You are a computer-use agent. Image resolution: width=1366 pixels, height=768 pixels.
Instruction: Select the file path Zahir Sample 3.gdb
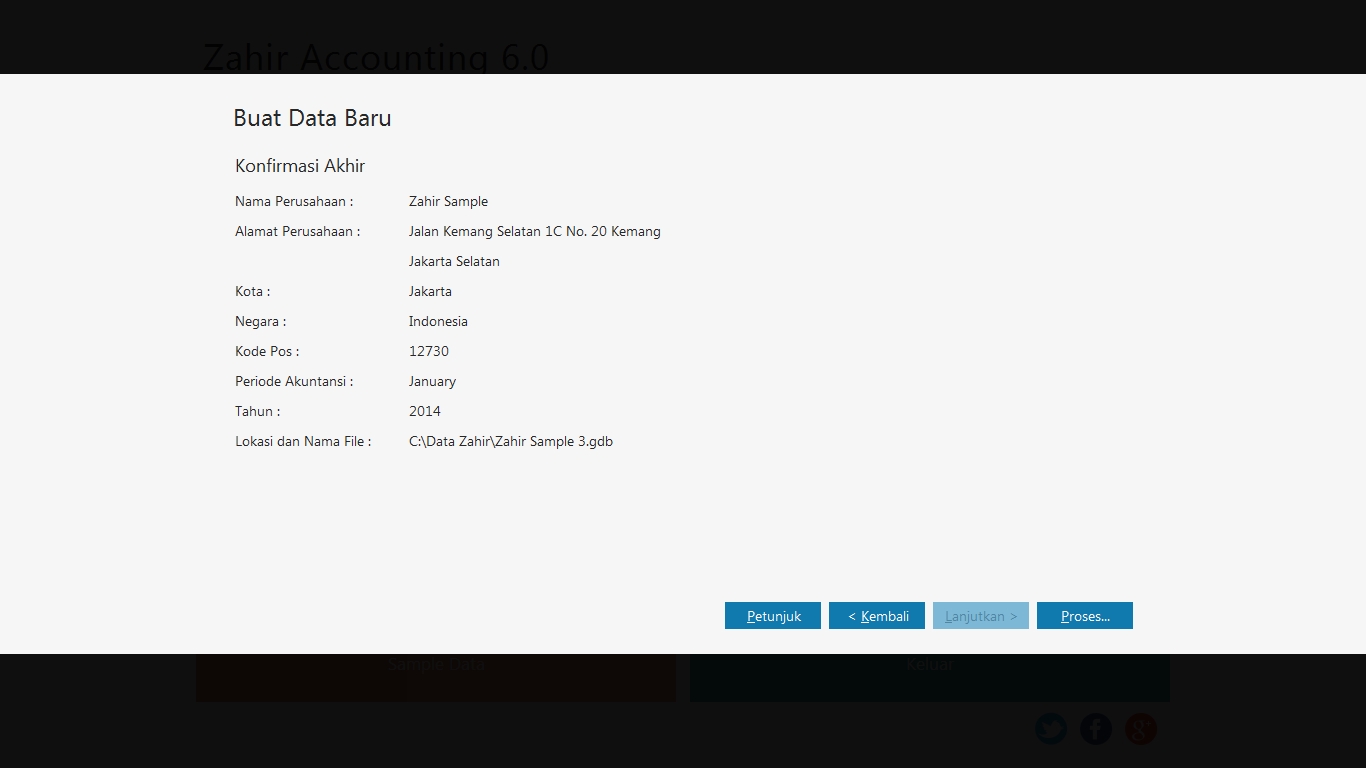pos(511,441)
